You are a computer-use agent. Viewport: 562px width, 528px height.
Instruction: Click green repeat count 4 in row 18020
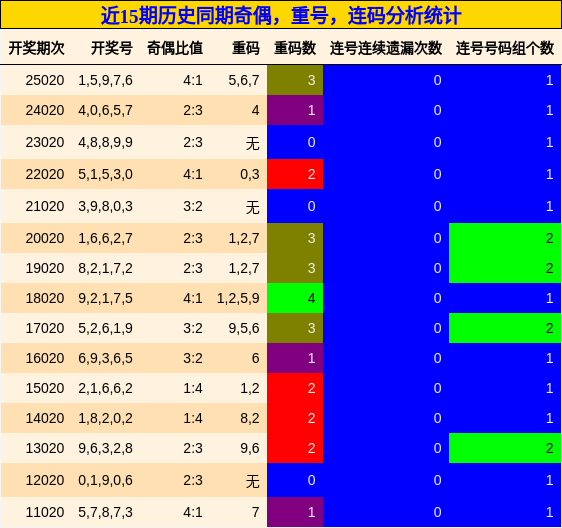[295, 298]
